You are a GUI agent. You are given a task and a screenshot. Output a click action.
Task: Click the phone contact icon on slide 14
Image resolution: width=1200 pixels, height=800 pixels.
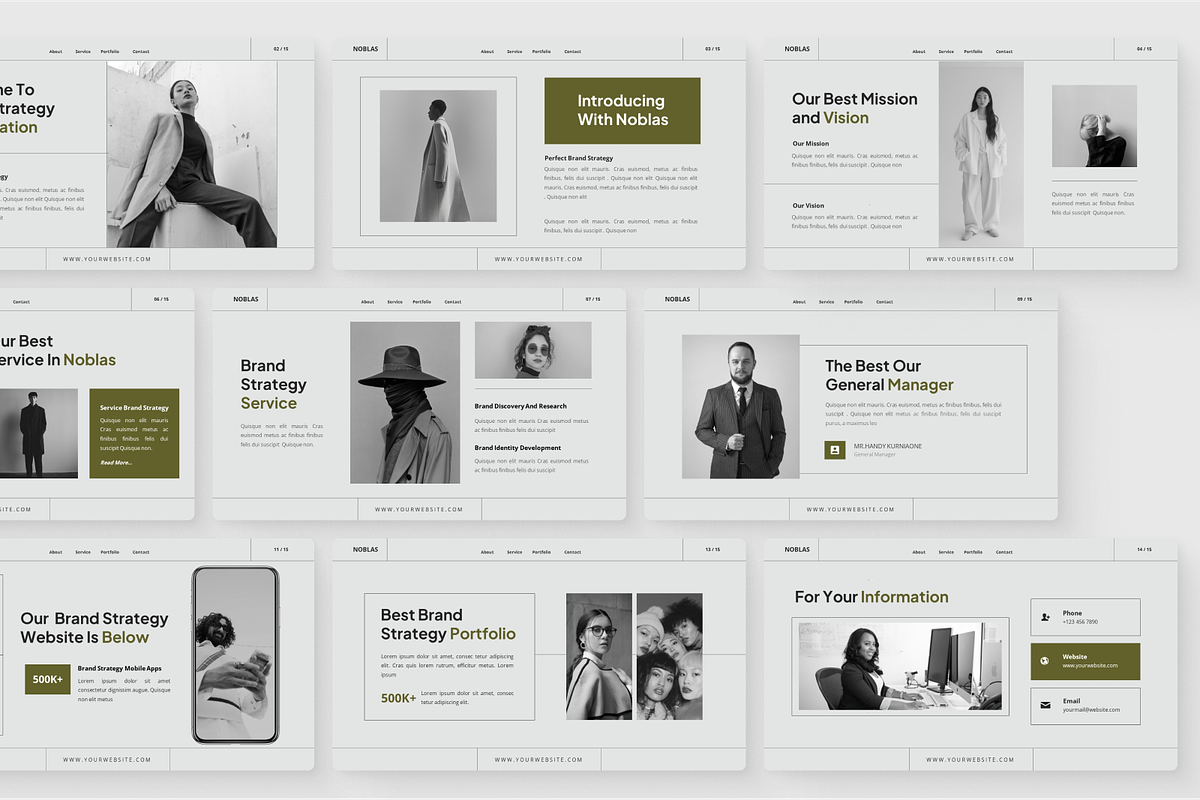click(1045, 617)
